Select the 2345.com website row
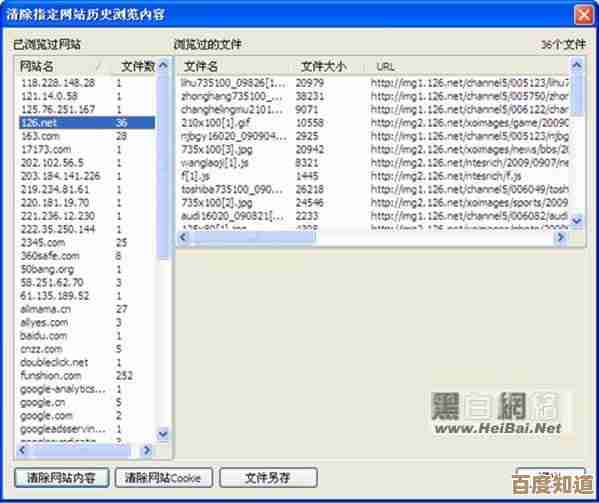This screenshot has height=503, width=599. point(87,243)
